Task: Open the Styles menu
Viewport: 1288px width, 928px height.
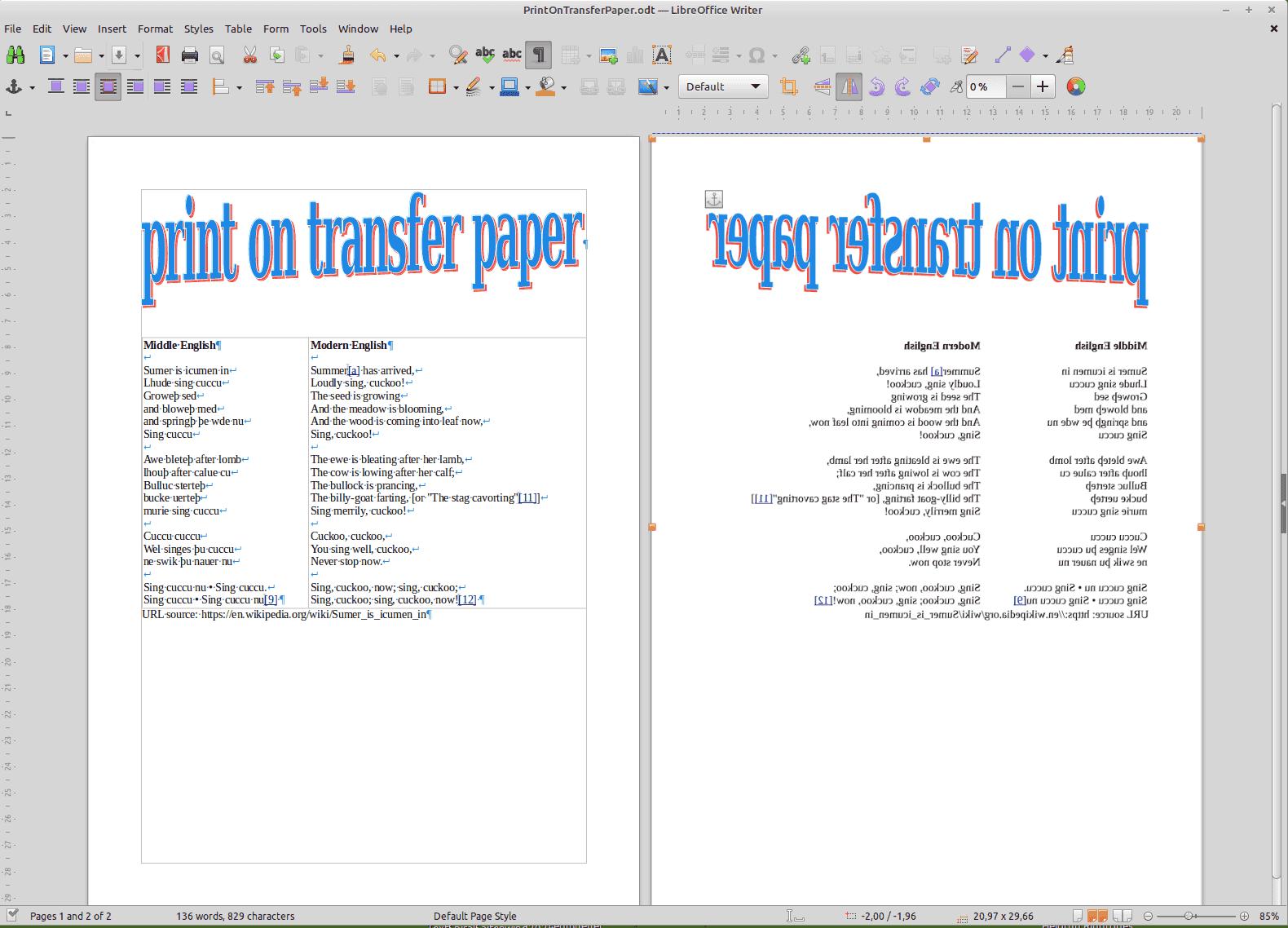Action: [198, 29]
